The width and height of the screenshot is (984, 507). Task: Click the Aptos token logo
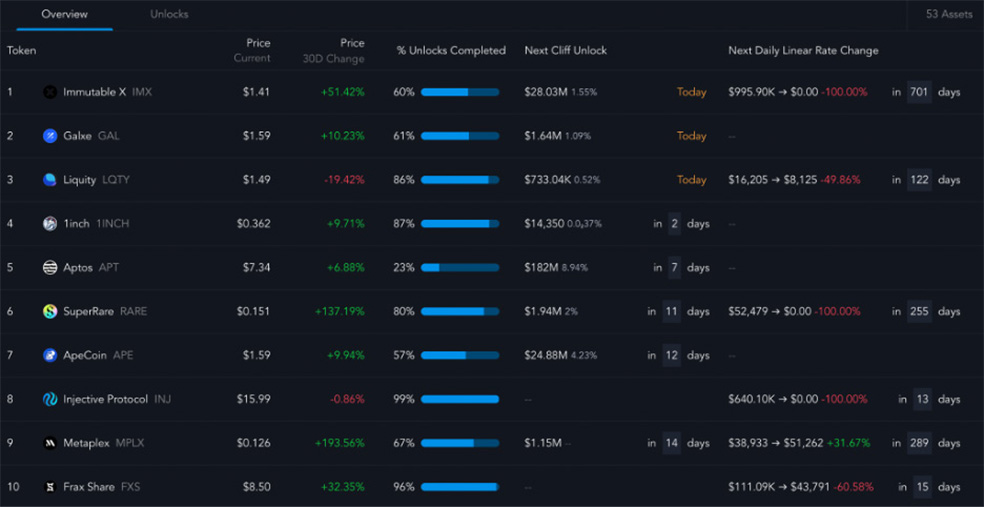[x=50, y=268]
